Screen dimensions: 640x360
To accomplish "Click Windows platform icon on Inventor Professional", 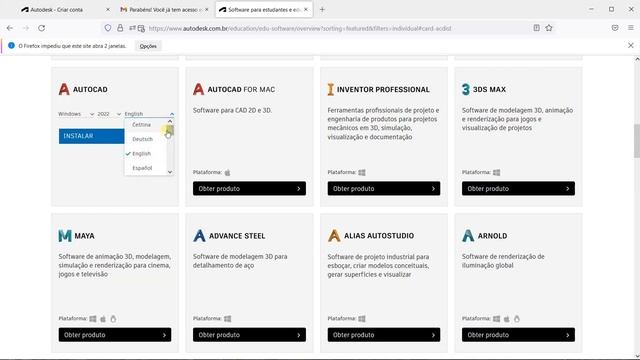I will pyautogui.click(x=362, y=172).
